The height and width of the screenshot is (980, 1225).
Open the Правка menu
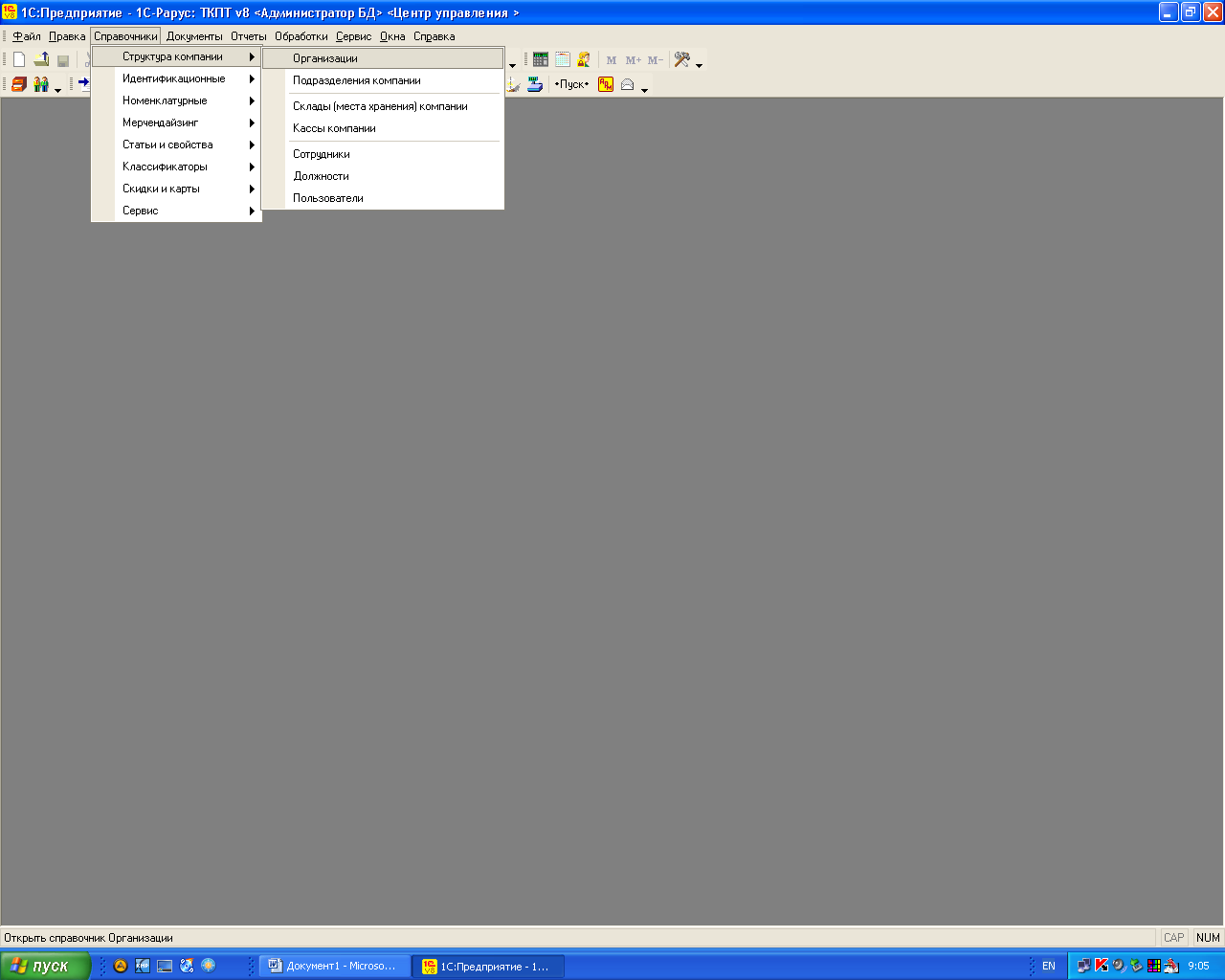point(67,36)
